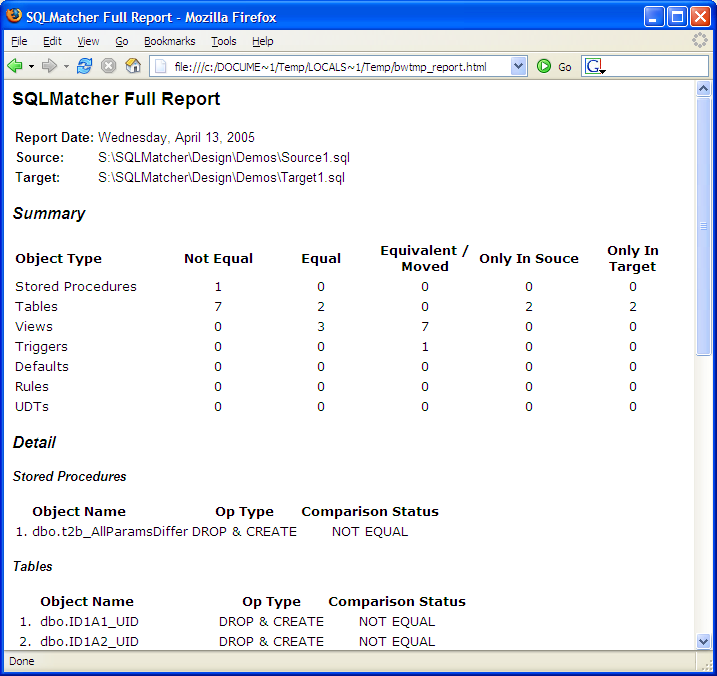Click the 'Stored Procedures' summary row label

pyautogui.click(x=76, y=287)
